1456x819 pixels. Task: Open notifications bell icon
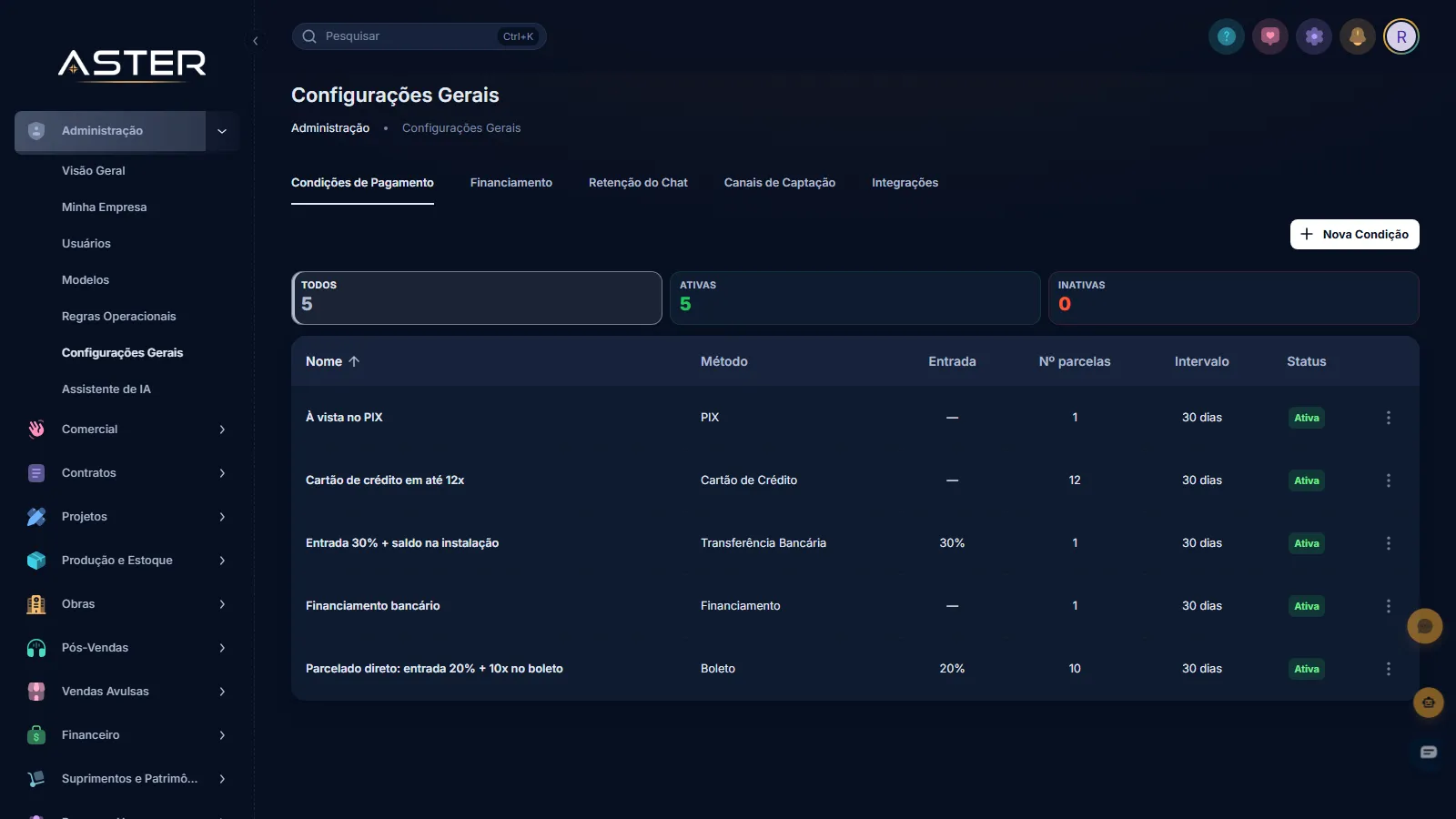pyautogui.click(x=1358, y=36)
